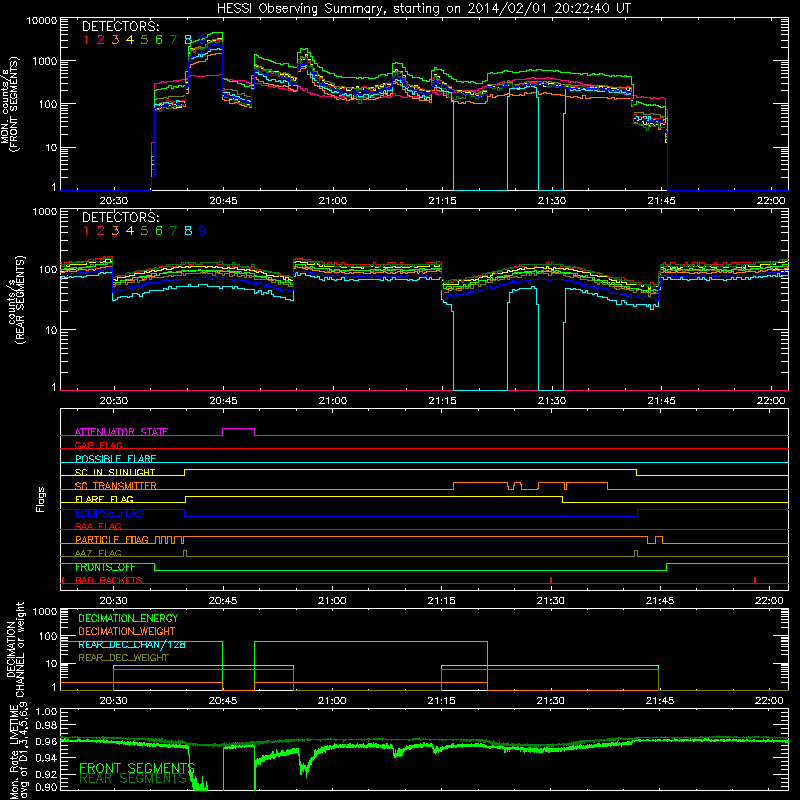Image resolution: width=800 pixels, height=800 pixels.
Task: Select olive detector 5 in rear segments legend
Action: click(144, 231)
